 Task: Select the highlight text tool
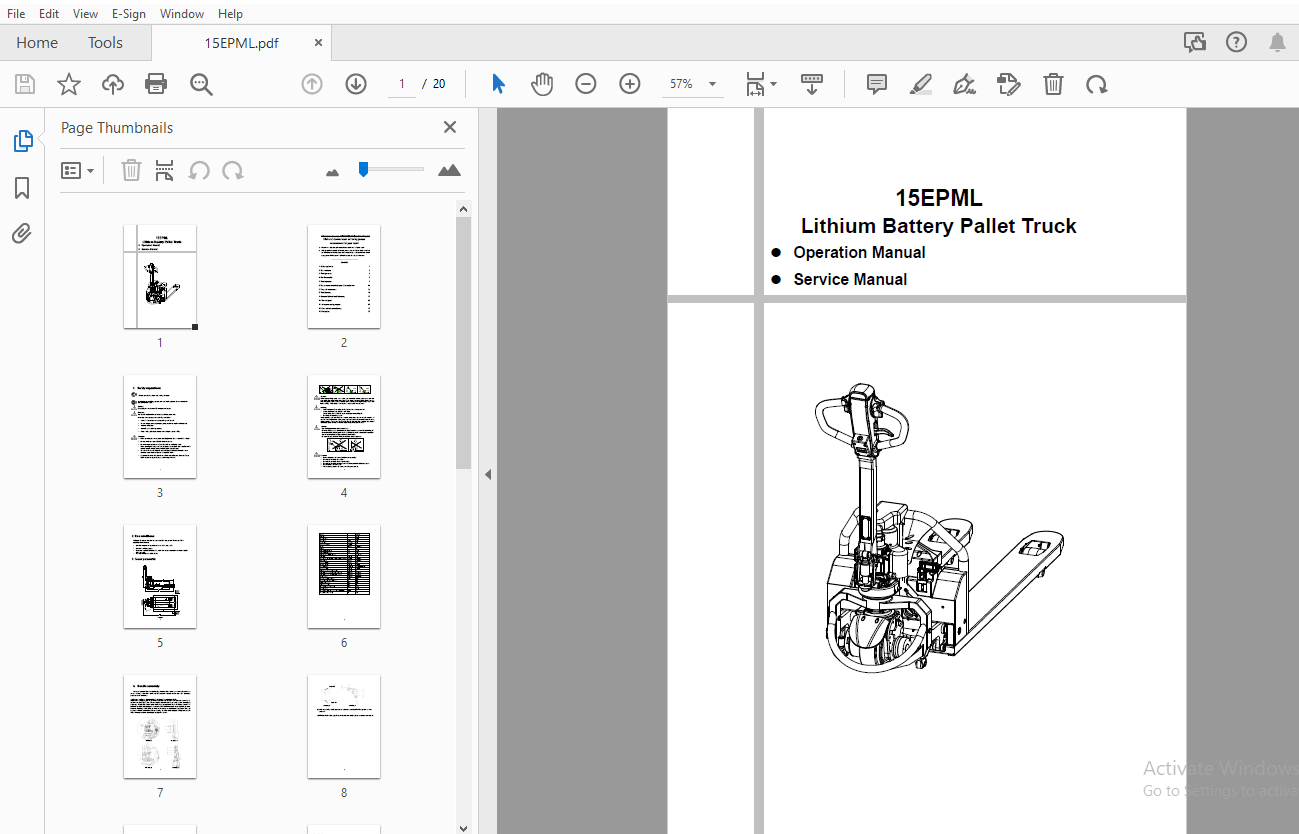click(921, 84)
